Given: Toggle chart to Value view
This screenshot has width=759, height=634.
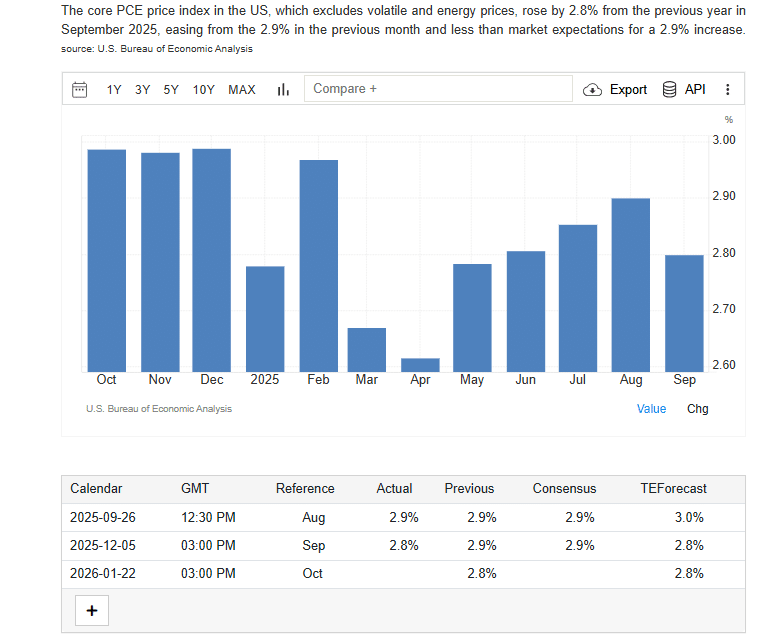Looking at the screenshot, I should pos(651,408).
